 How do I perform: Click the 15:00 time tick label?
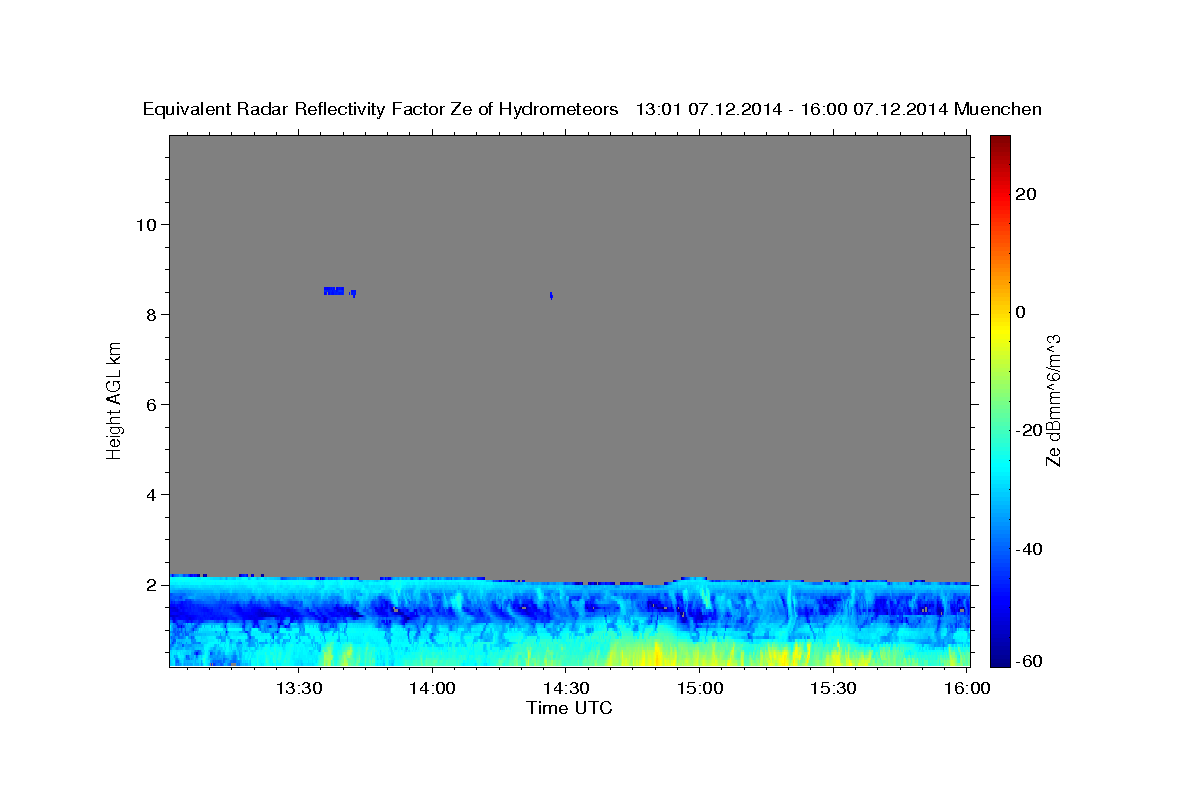[x=699, y=688]
